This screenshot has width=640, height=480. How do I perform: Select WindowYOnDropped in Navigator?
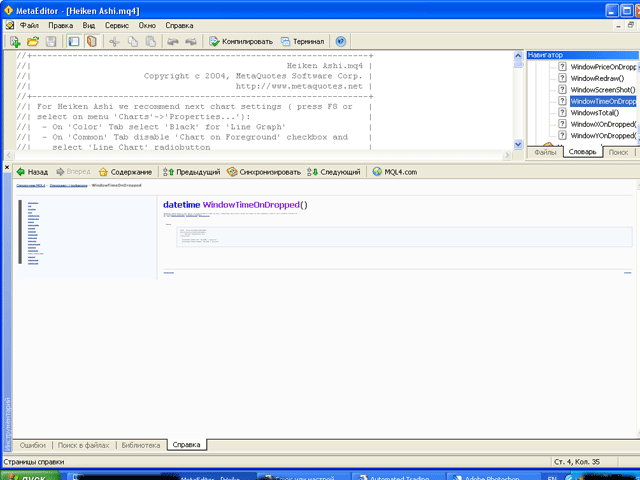pyautogui.click(x=603, y=135)
